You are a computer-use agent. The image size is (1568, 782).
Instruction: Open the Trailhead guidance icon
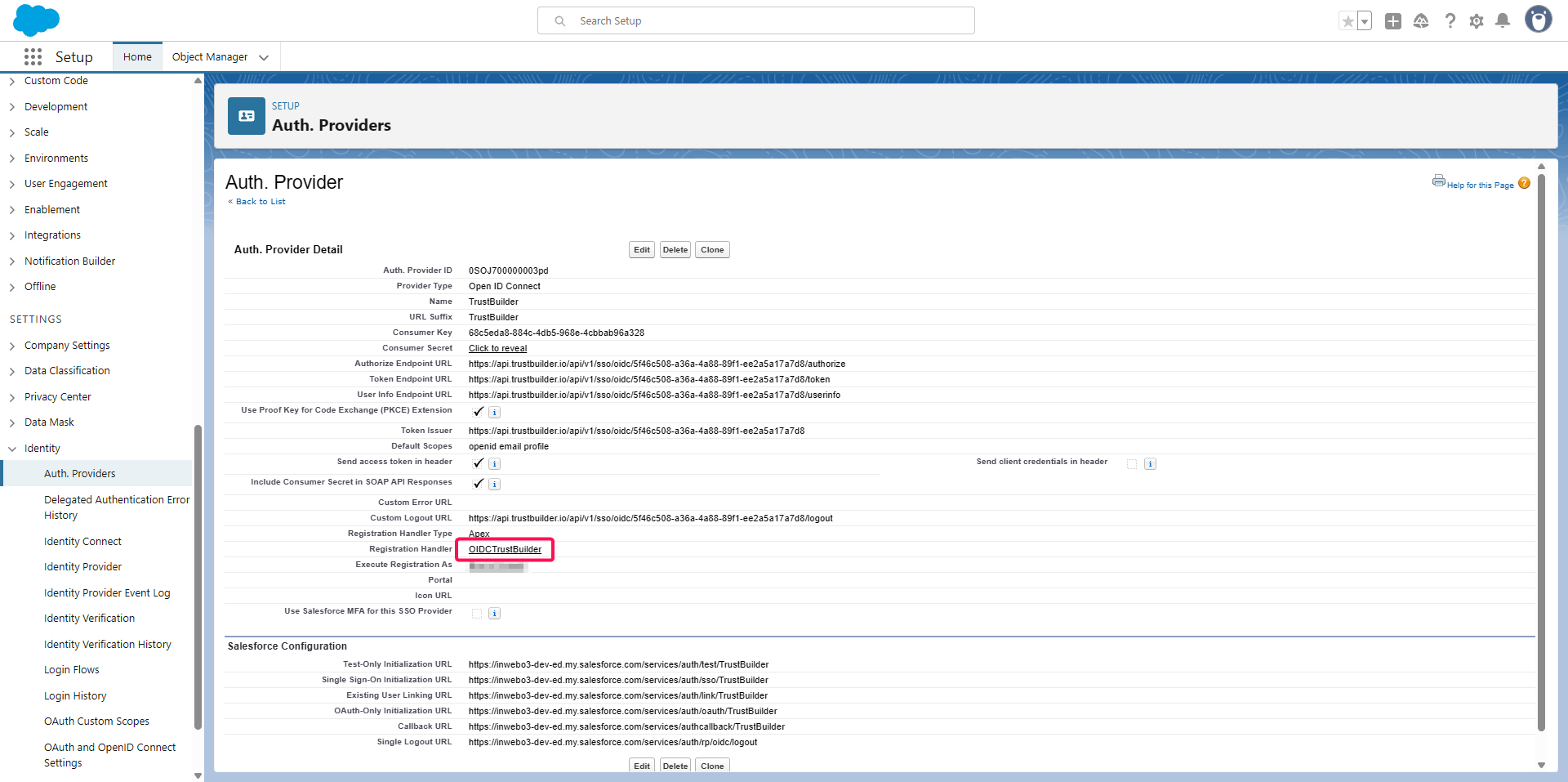click(1421, 21)
